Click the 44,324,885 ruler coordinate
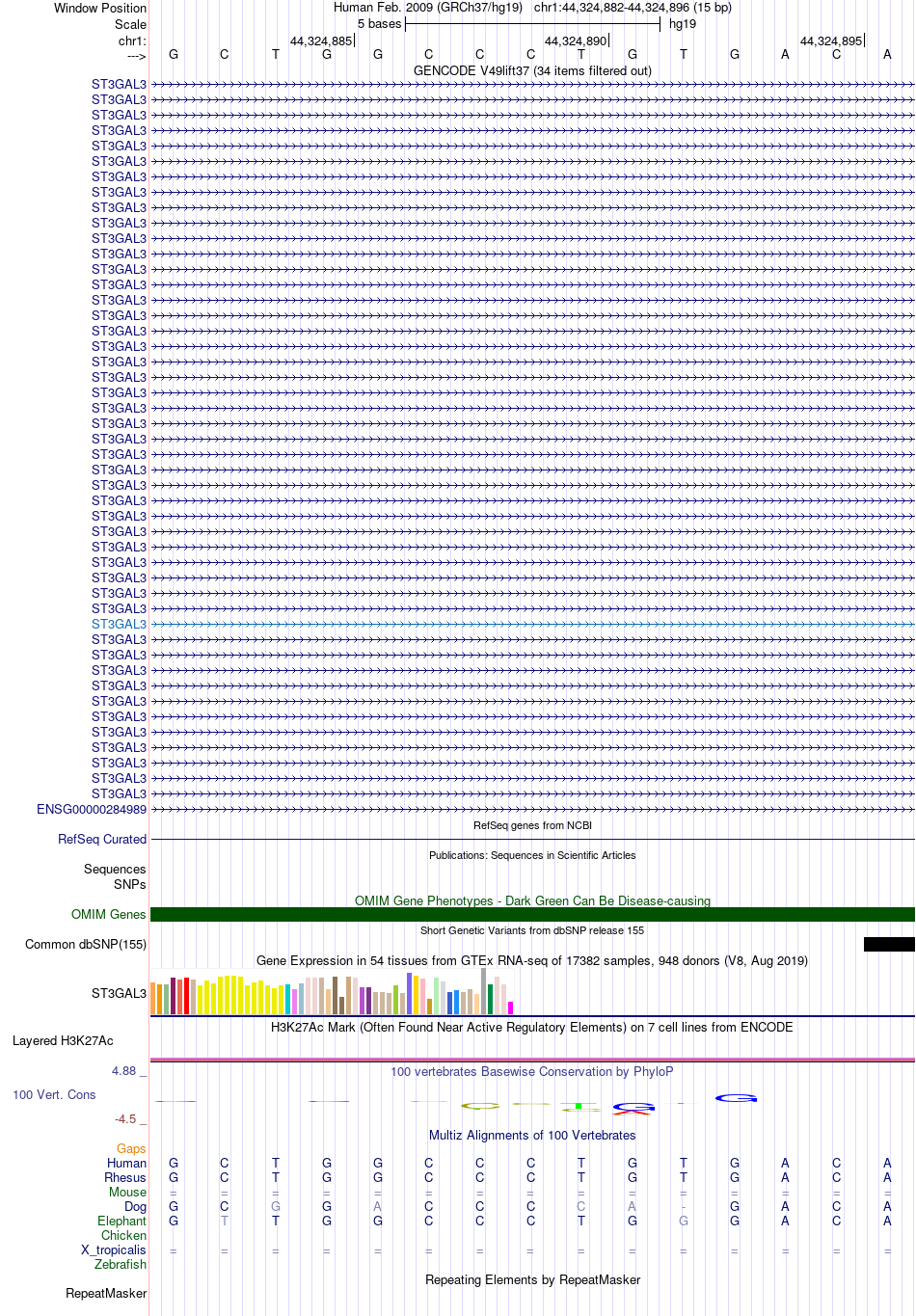This screenshot has width=916, height=1316. (x=321, y=40)
